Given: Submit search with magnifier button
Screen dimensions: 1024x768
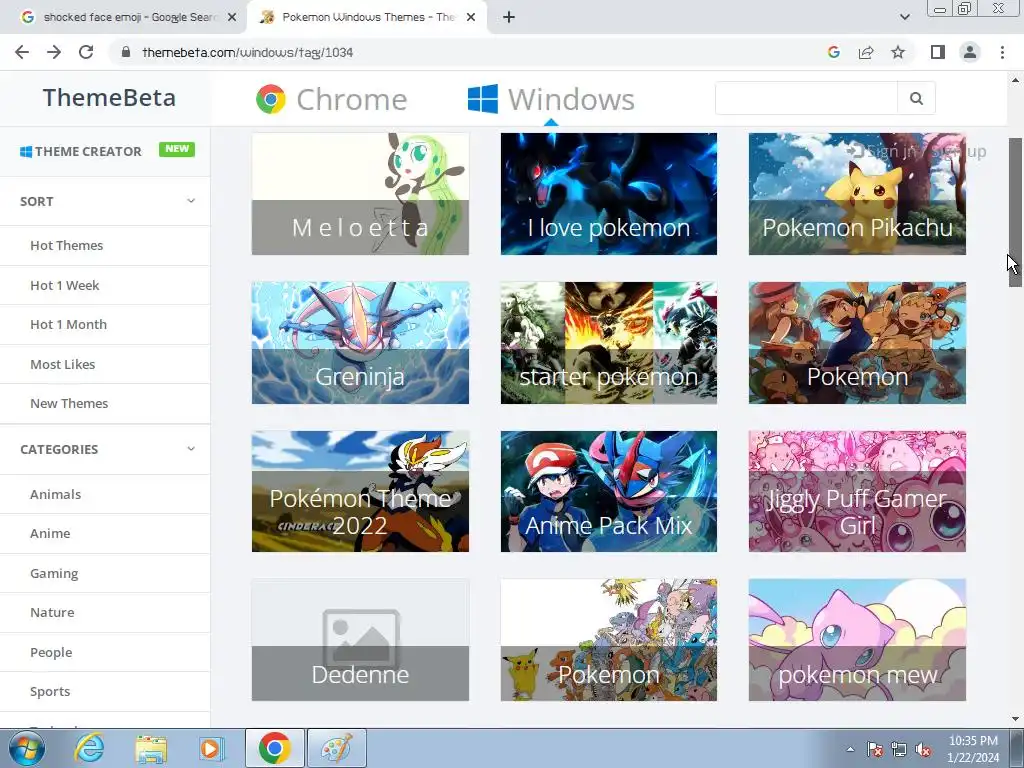Looking at the screenshot, I should (916, 98).
